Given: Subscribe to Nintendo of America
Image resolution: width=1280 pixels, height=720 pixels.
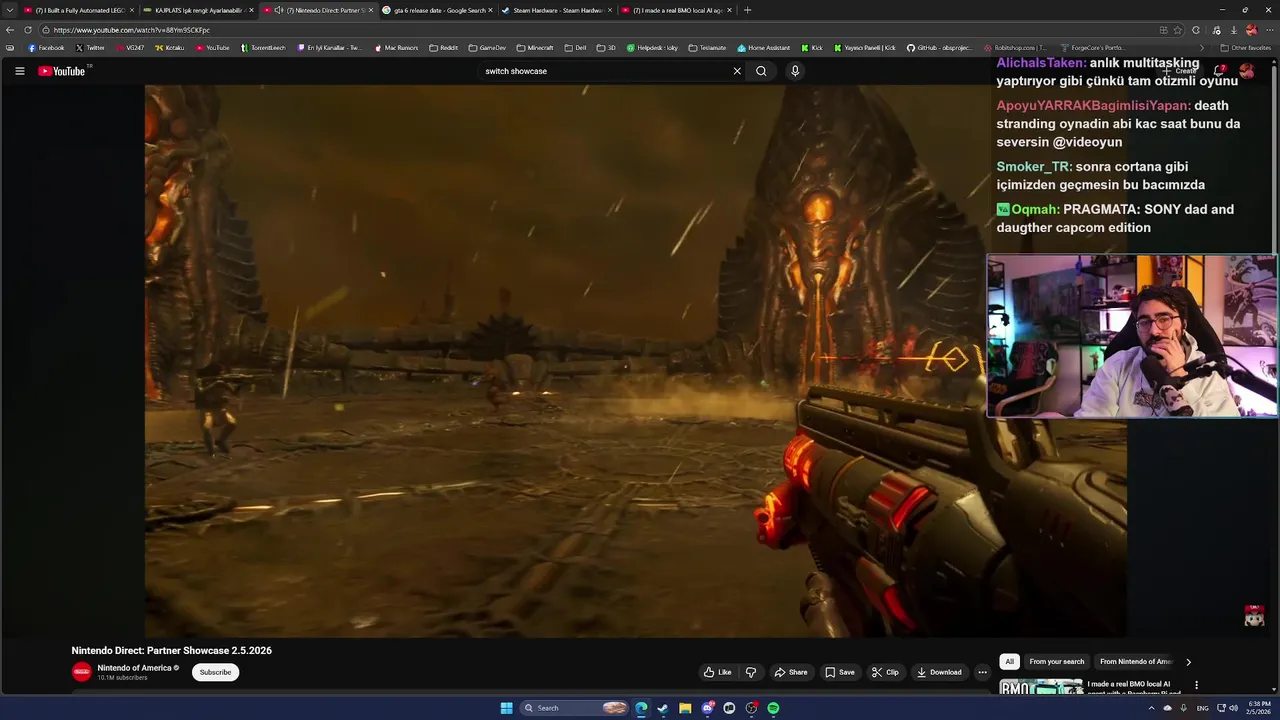Looking at the screenshot, I should 215,672.
